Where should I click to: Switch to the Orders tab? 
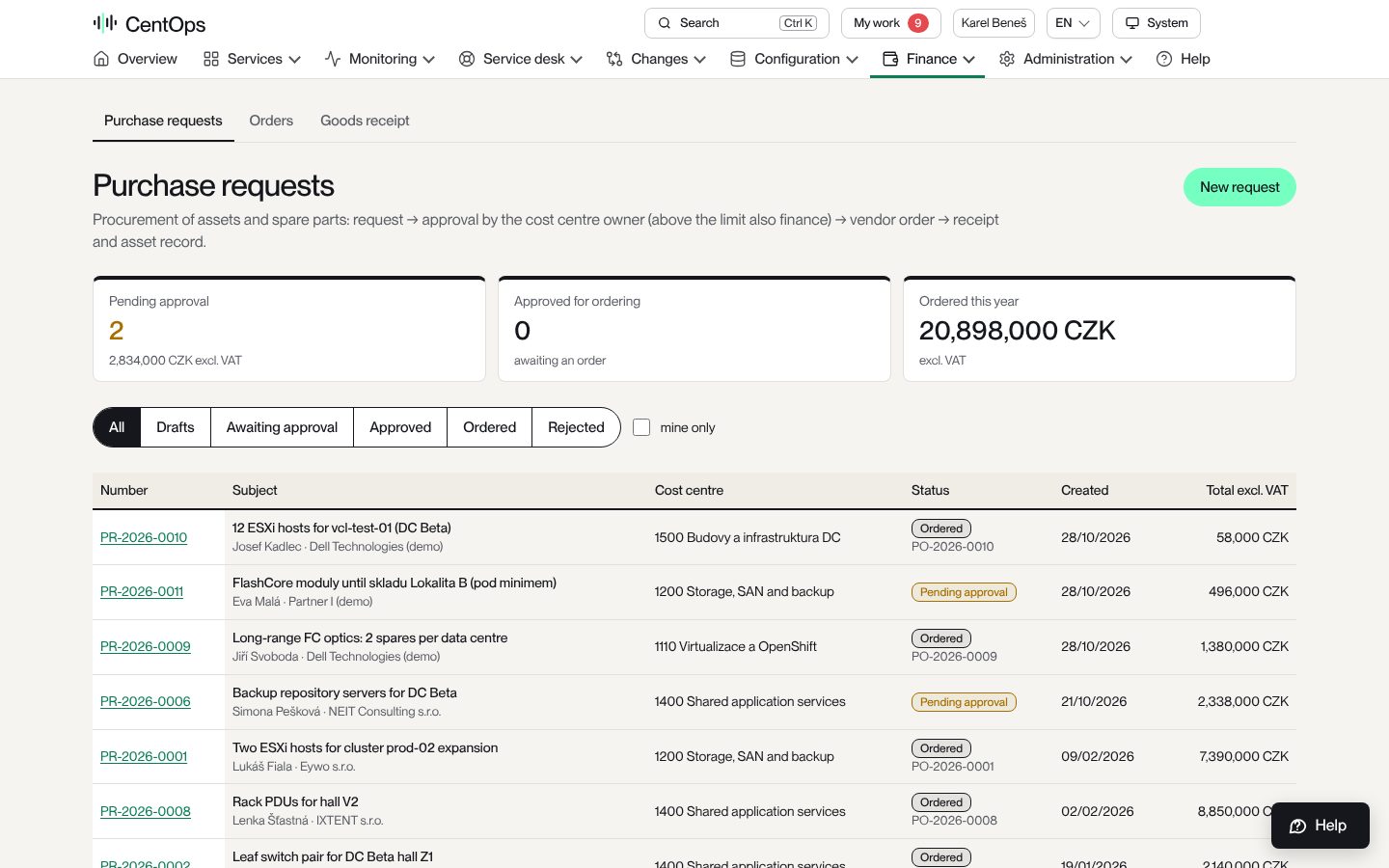tap(271, 121)
